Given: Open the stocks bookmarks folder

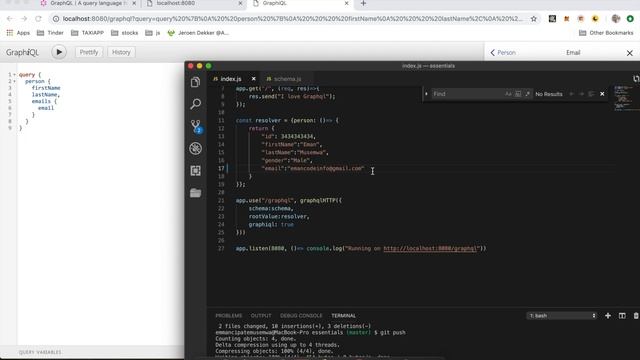Looking at the screenshot, I should click(124, 33).
